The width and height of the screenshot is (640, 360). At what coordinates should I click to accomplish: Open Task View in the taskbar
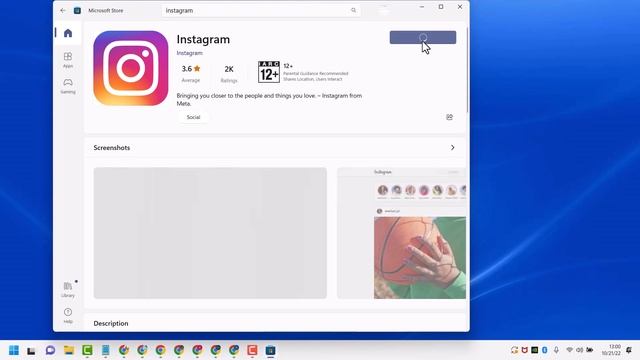[x=31, y=351]
